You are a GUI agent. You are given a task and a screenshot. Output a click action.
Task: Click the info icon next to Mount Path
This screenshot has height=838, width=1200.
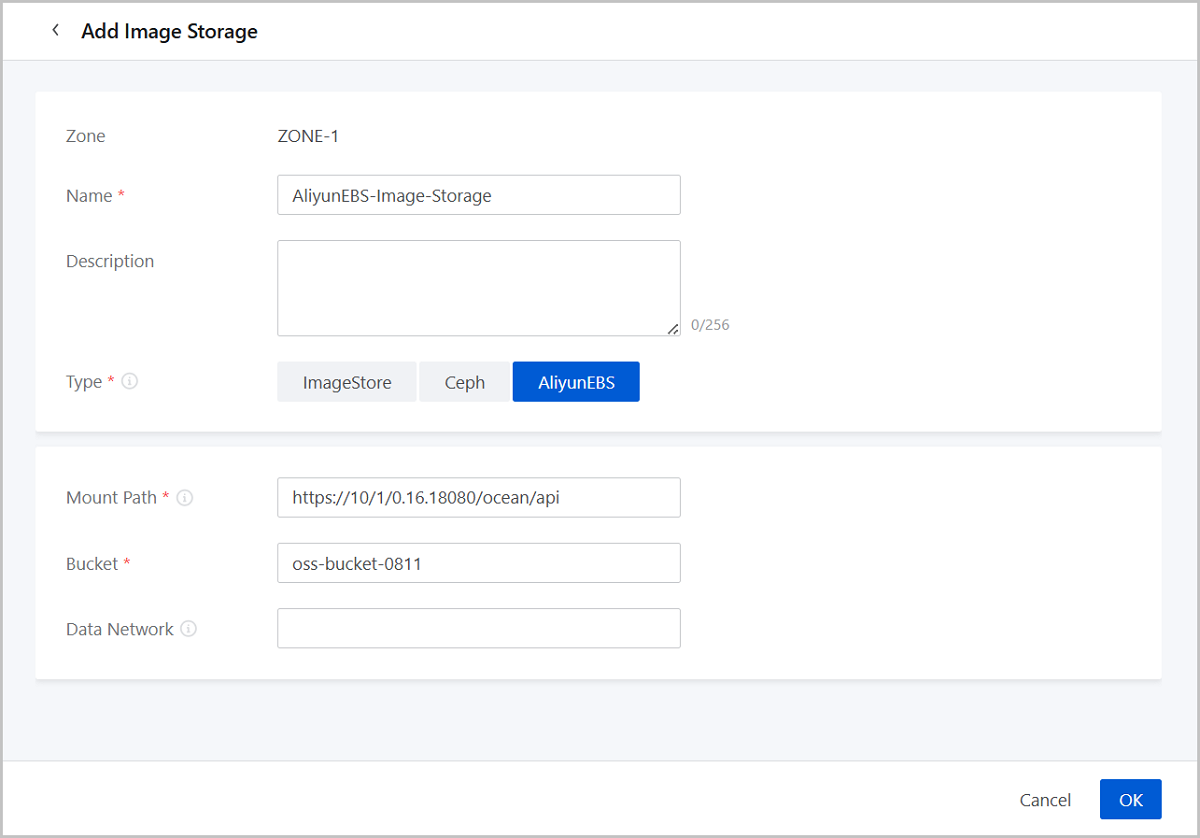(184, 497)
